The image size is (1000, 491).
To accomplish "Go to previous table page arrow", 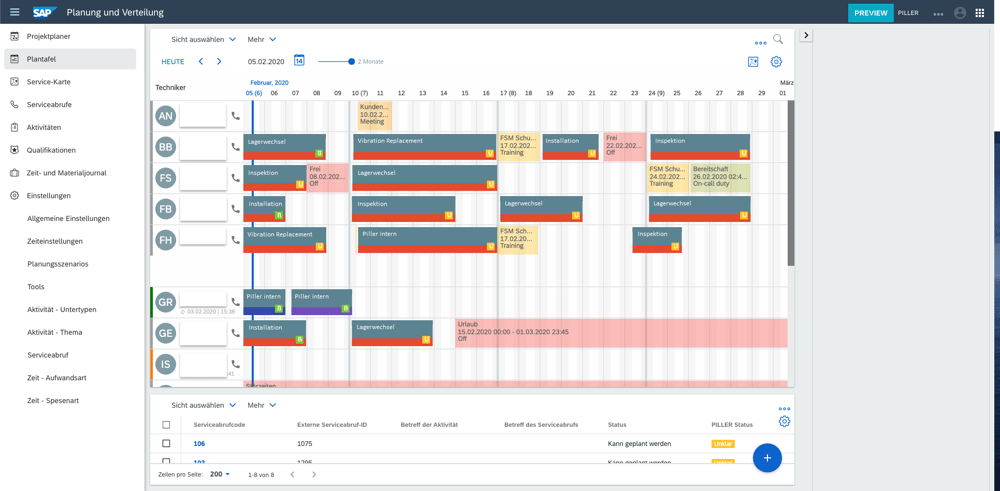I will 292,474.
